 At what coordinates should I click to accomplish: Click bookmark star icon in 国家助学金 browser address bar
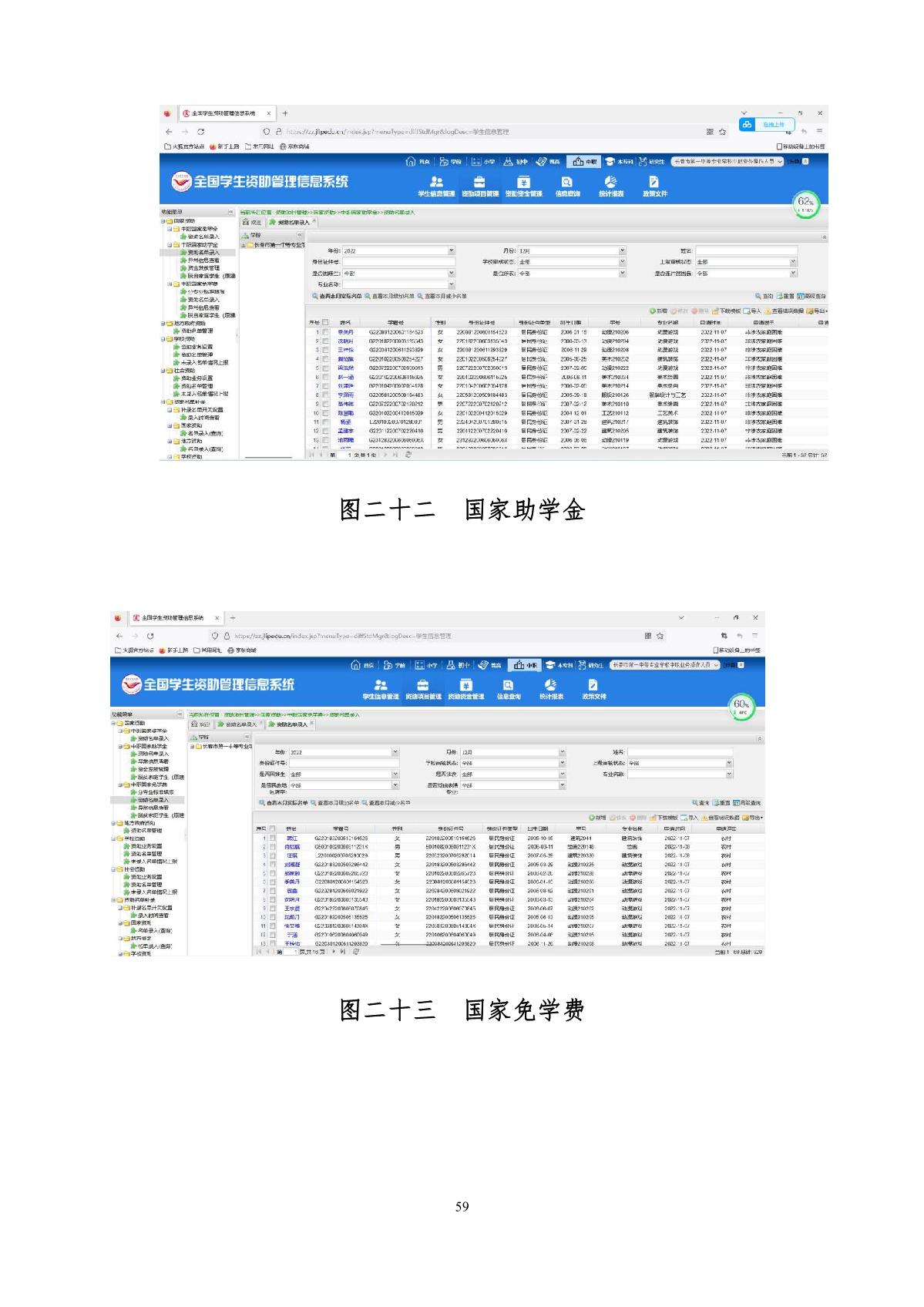(x=723, y=132)
